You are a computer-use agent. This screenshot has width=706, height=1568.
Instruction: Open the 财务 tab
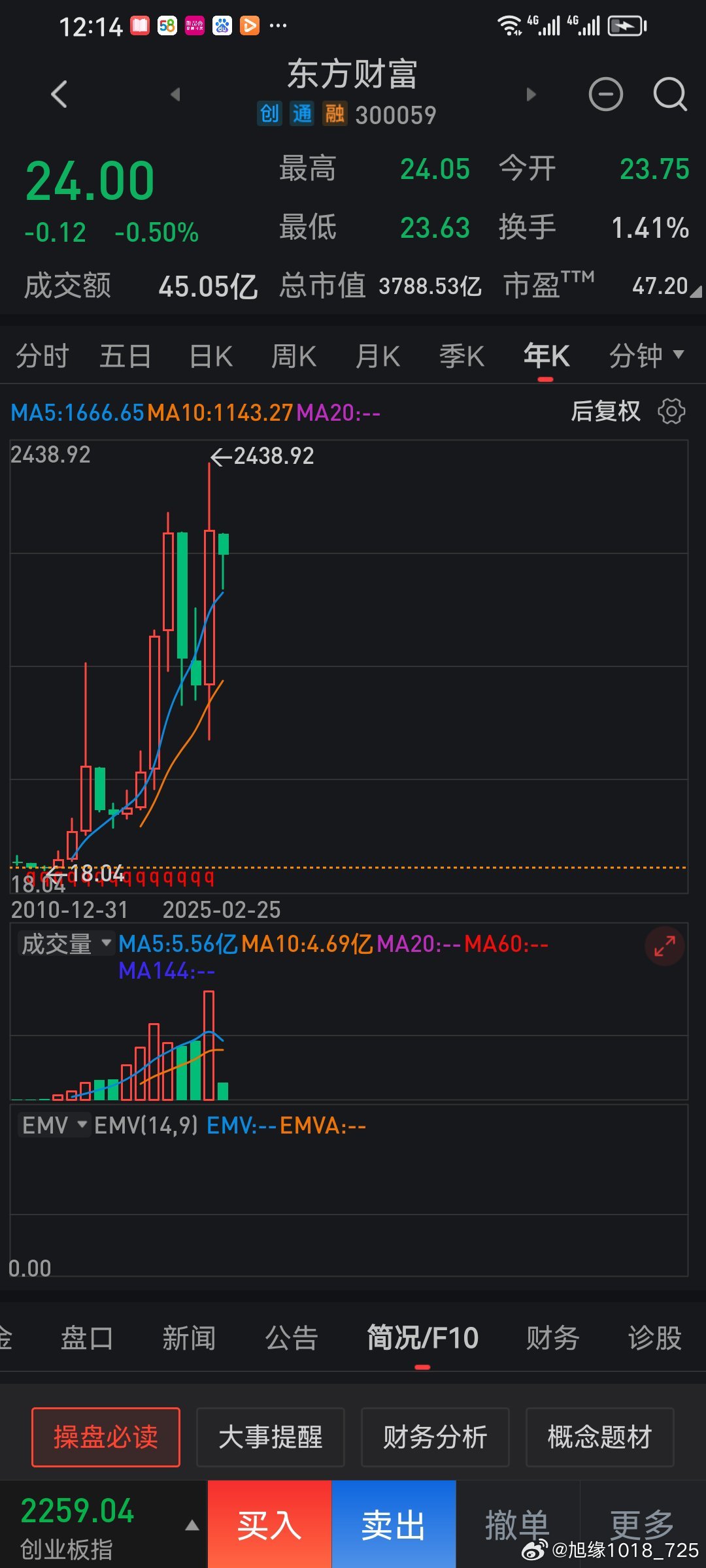tap(553, 1338)
